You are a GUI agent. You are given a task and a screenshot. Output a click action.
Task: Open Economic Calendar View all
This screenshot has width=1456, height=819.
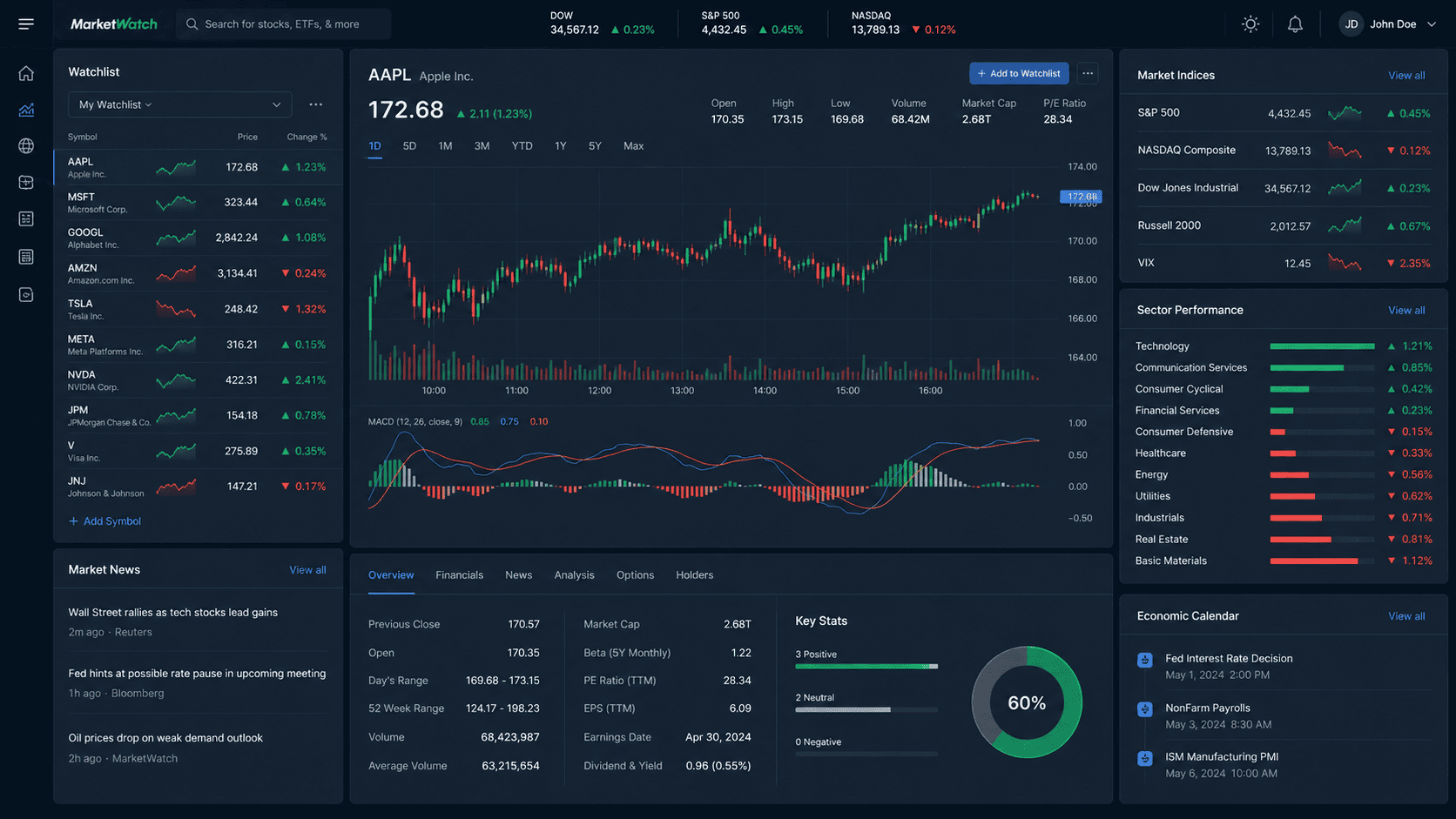pos(1406,616)
